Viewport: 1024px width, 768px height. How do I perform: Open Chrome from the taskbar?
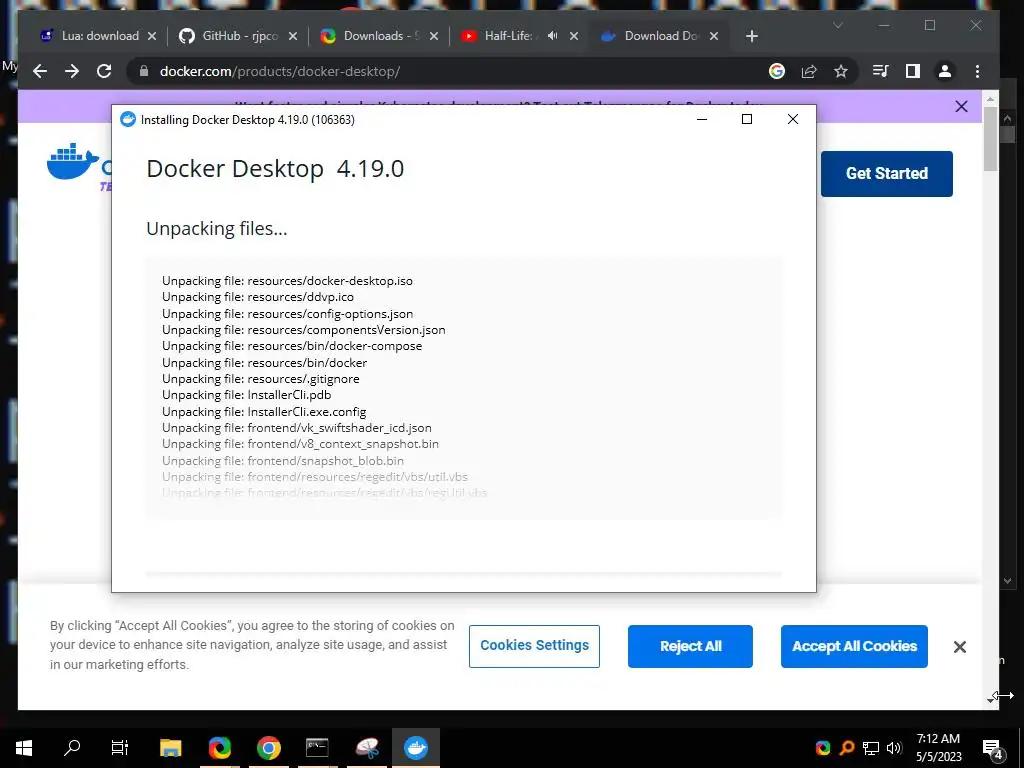pyautogui.click(x=268, y=748)
